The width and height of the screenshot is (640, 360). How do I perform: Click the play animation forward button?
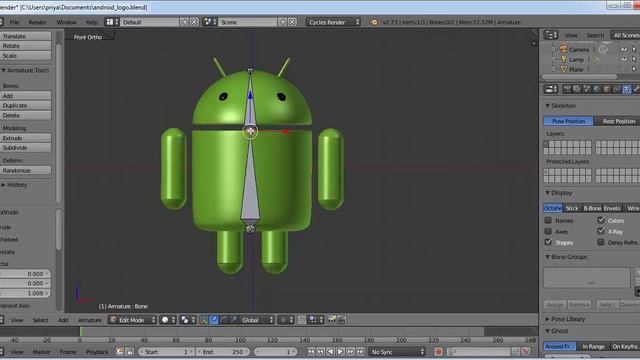pyautogui.click(x=340, y=351)
